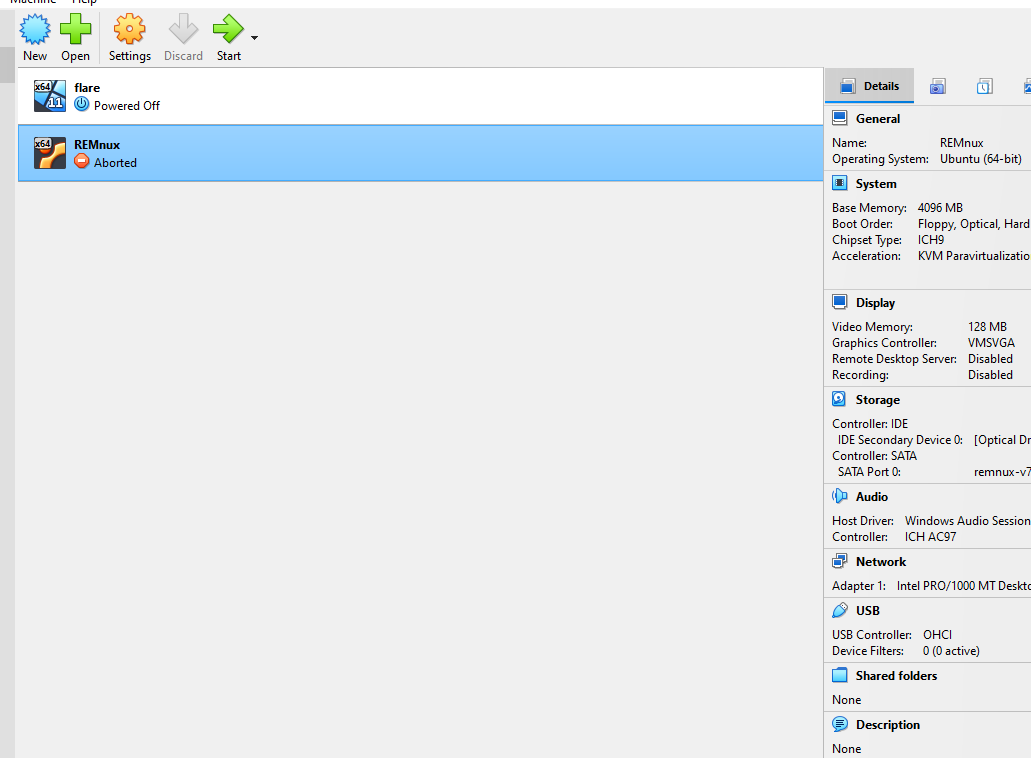Switch to the Details tab
Screen dimensions: 1031x758
870,86
